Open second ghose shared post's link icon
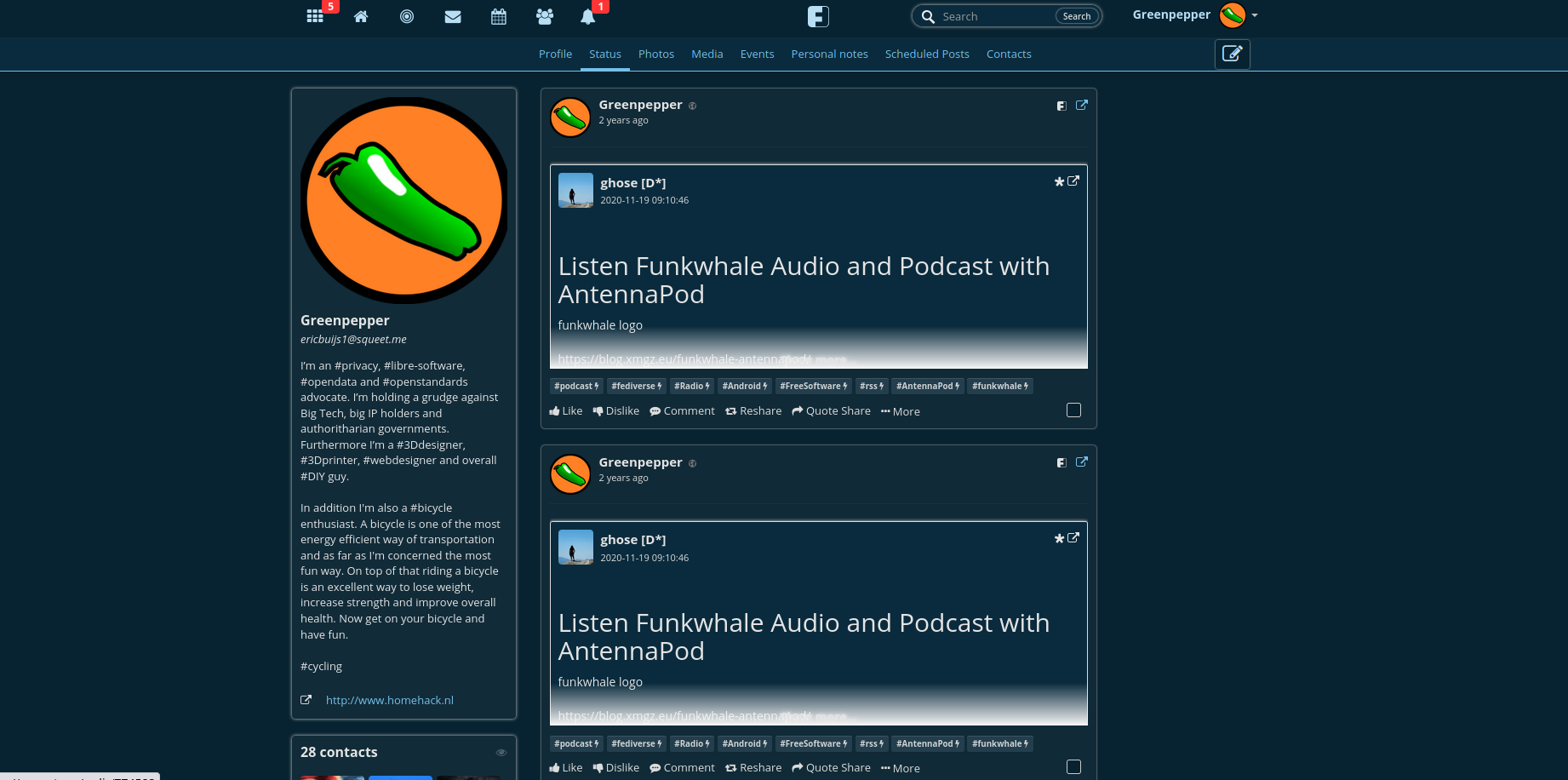1568x780 pixels. click(1073, 537)
